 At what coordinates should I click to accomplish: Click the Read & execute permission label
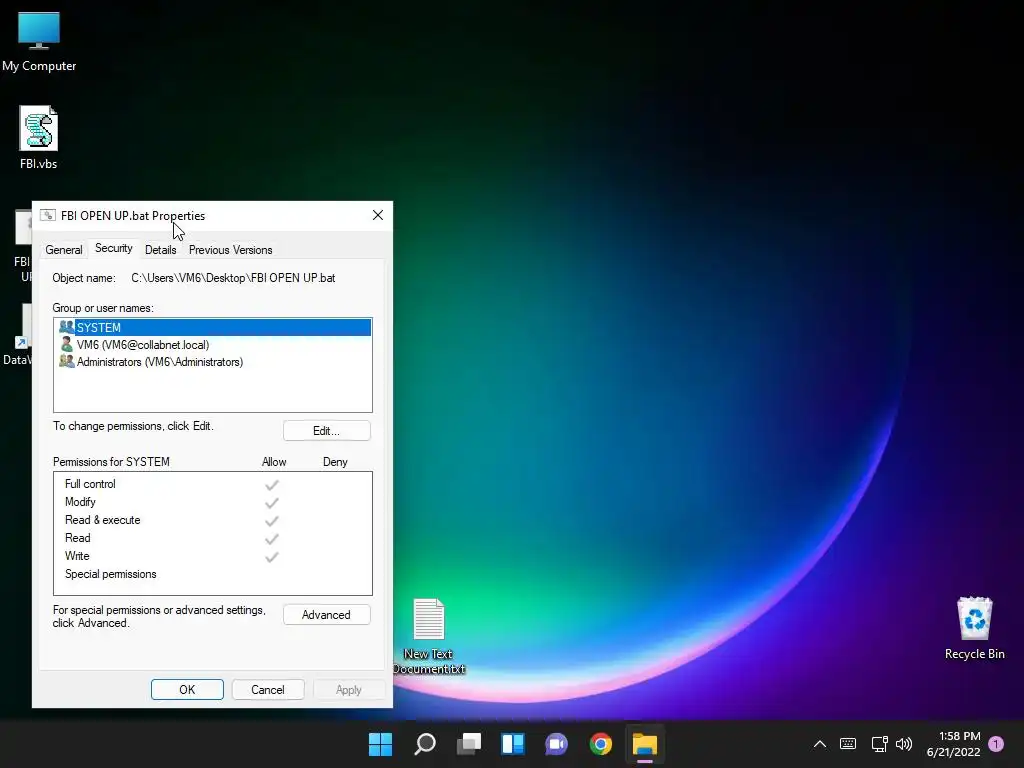(103, 520)
